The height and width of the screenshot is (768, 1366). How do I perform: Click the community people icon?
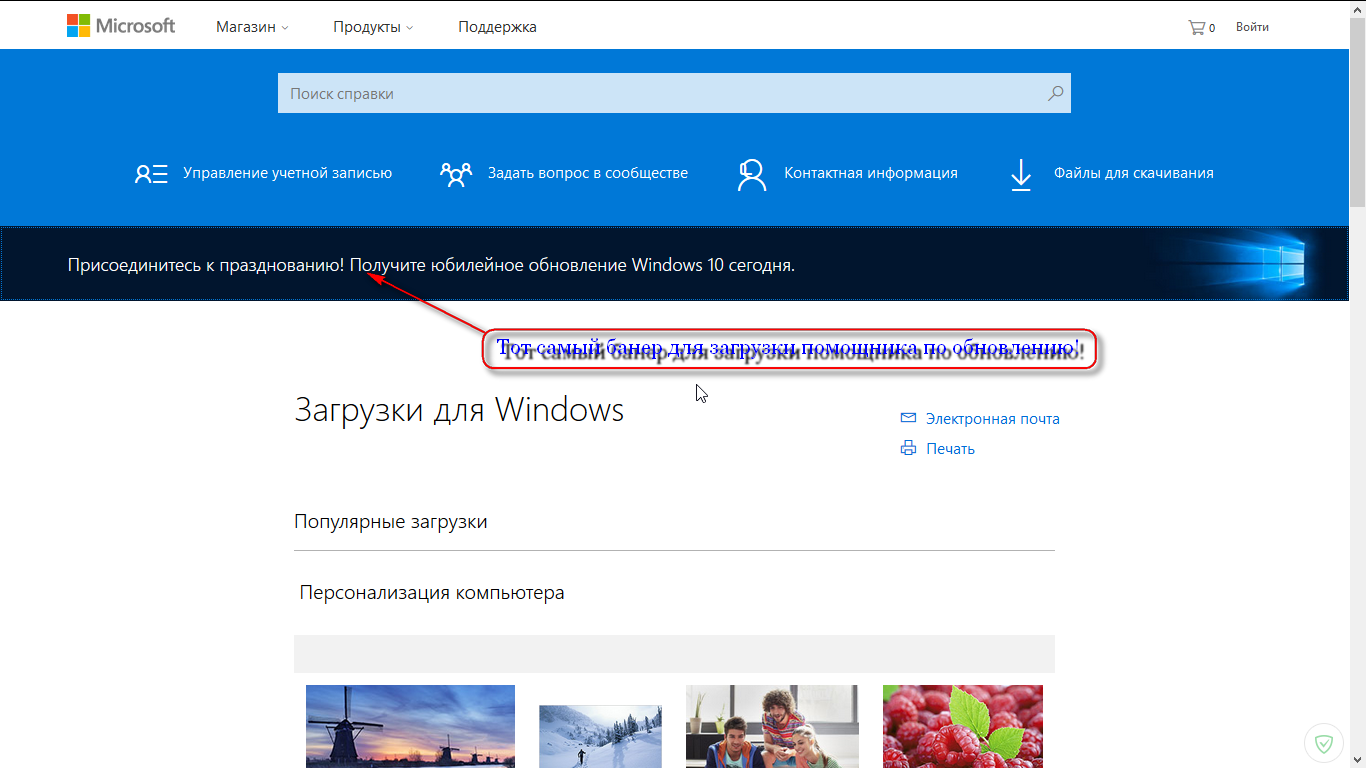pos(456,174)
